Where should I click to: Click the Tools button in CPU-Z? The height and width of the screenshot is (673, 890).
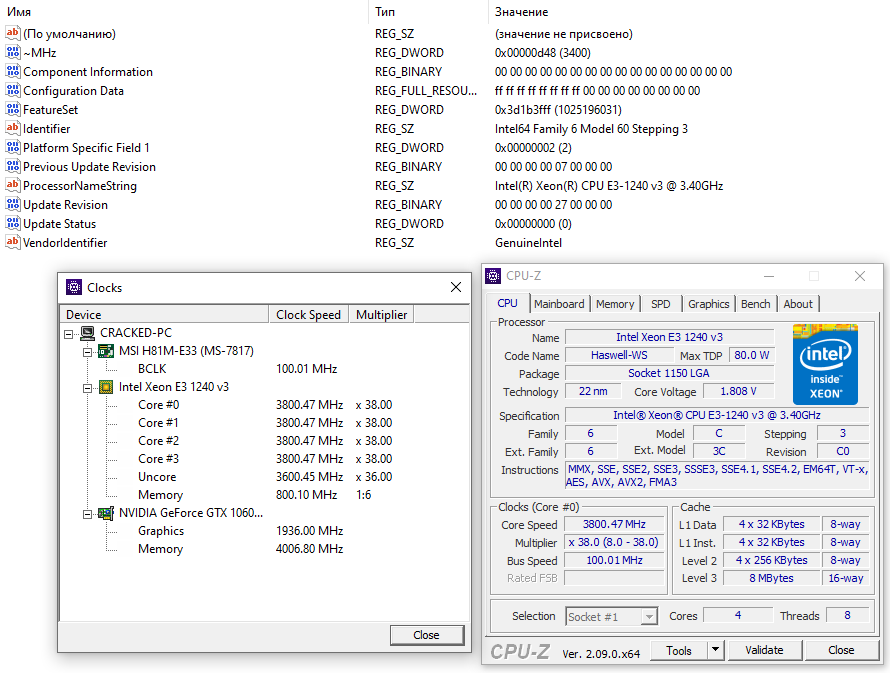679,650
